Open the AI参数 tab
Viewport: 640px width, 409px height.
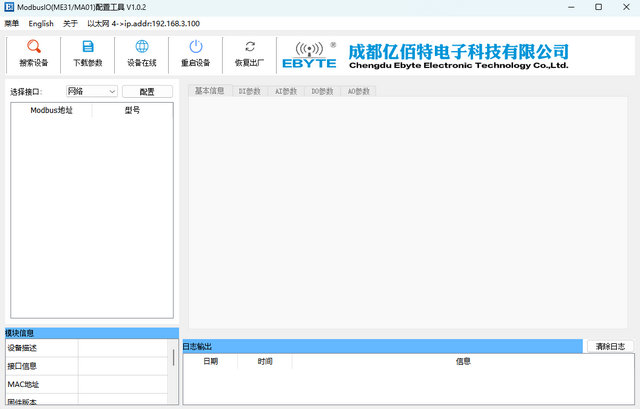tap(286, 91)
